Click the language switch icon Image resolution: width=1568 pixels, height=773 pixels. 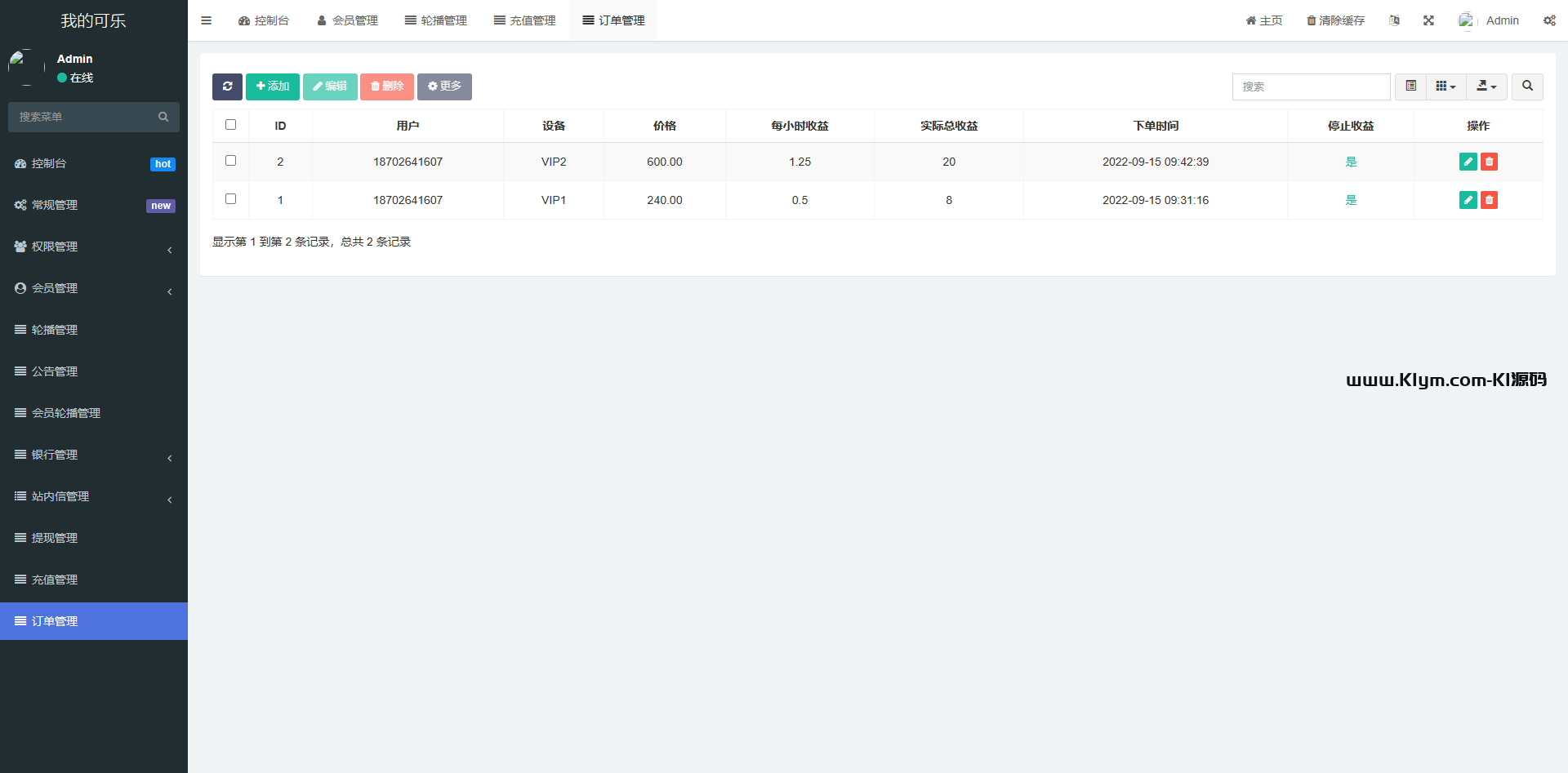[x=1394, y=20]
